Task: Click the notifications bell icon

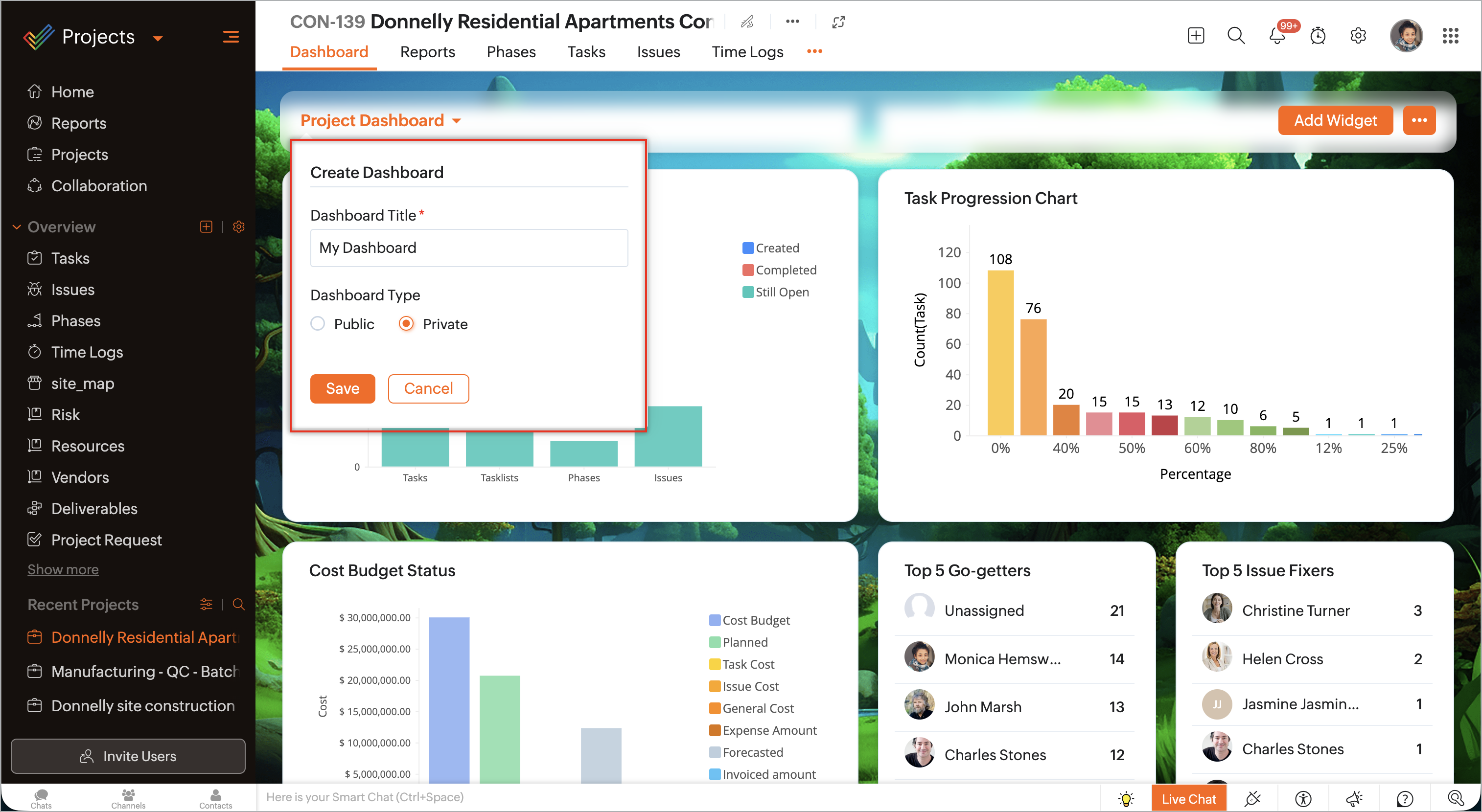Action: pyautogui.click(x=1276, y=36)
